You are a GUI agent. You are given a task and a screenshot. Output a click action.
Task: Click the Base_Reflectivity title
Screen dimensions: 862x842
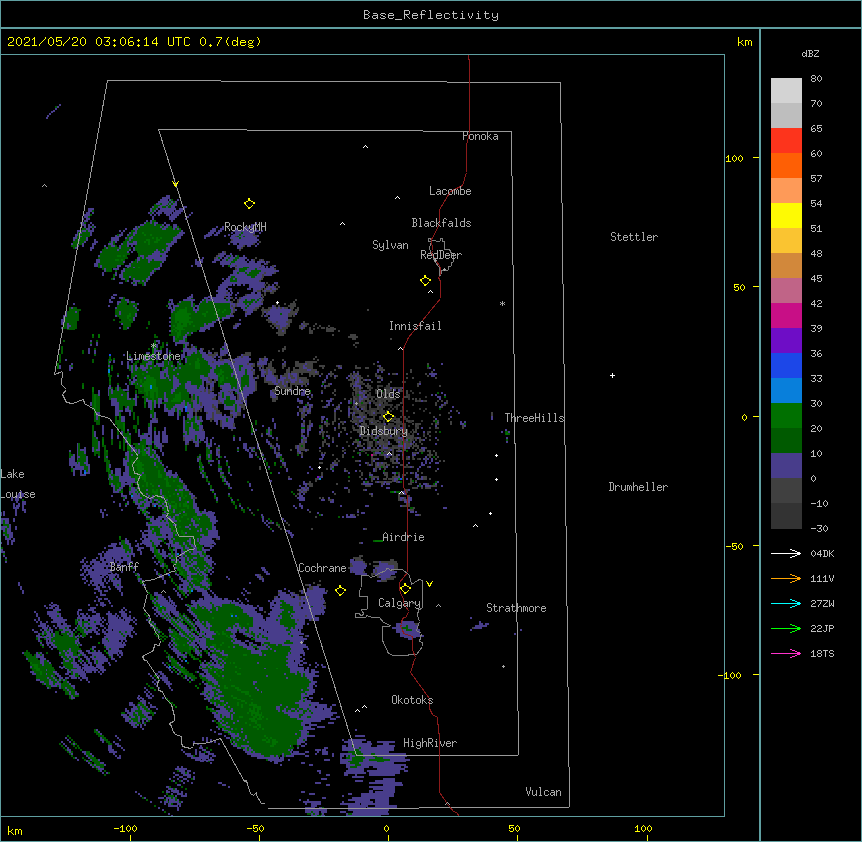click(x=431, y=15)
